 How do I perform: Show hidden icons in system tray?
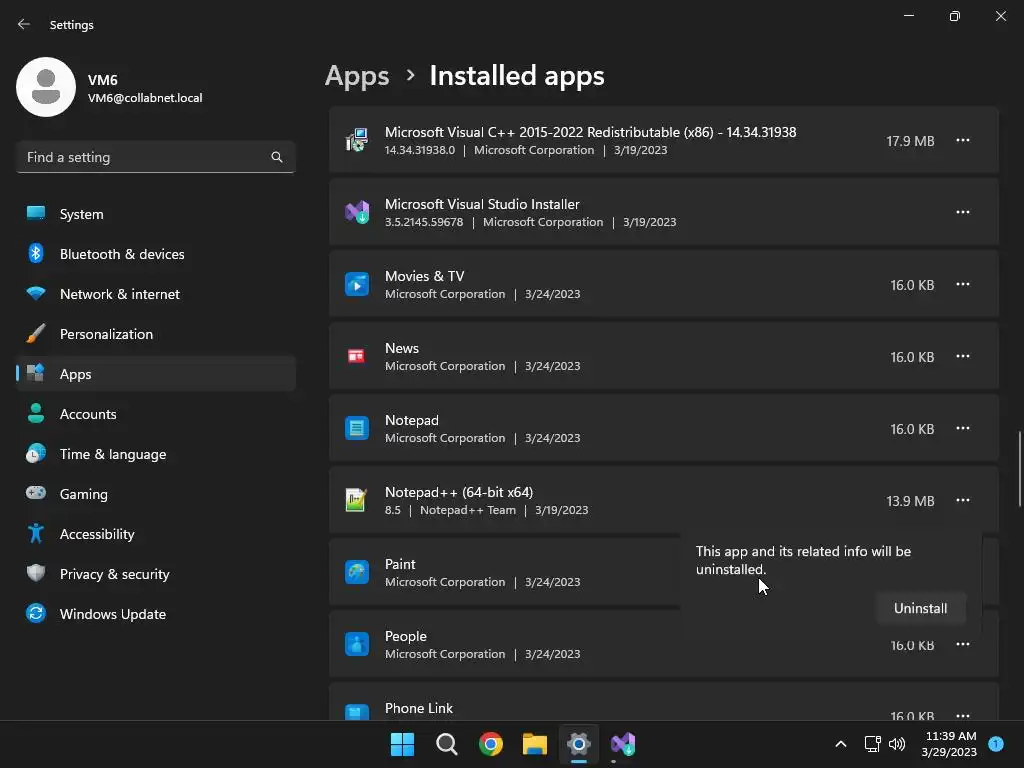pyautogui.click(x=841, y=744)
